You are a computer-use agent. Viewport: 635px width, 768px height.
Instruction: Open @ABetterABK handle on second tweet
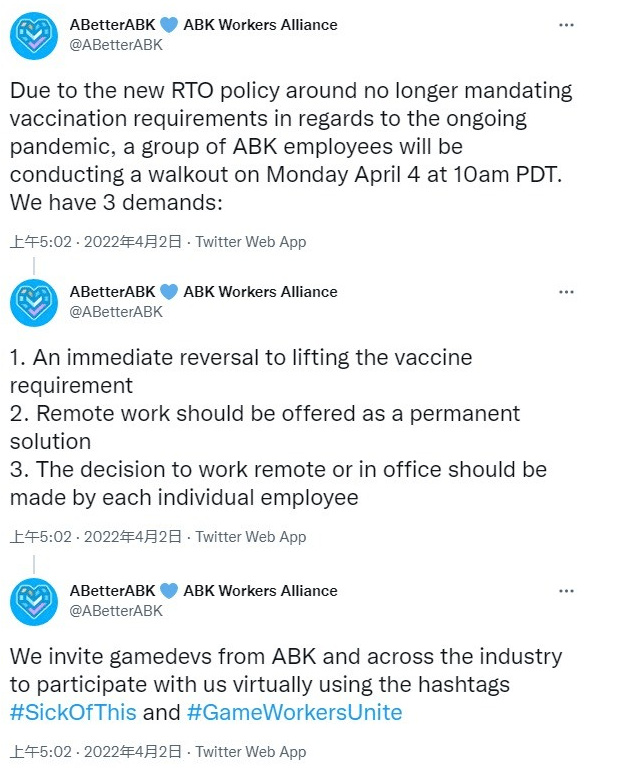116,312
